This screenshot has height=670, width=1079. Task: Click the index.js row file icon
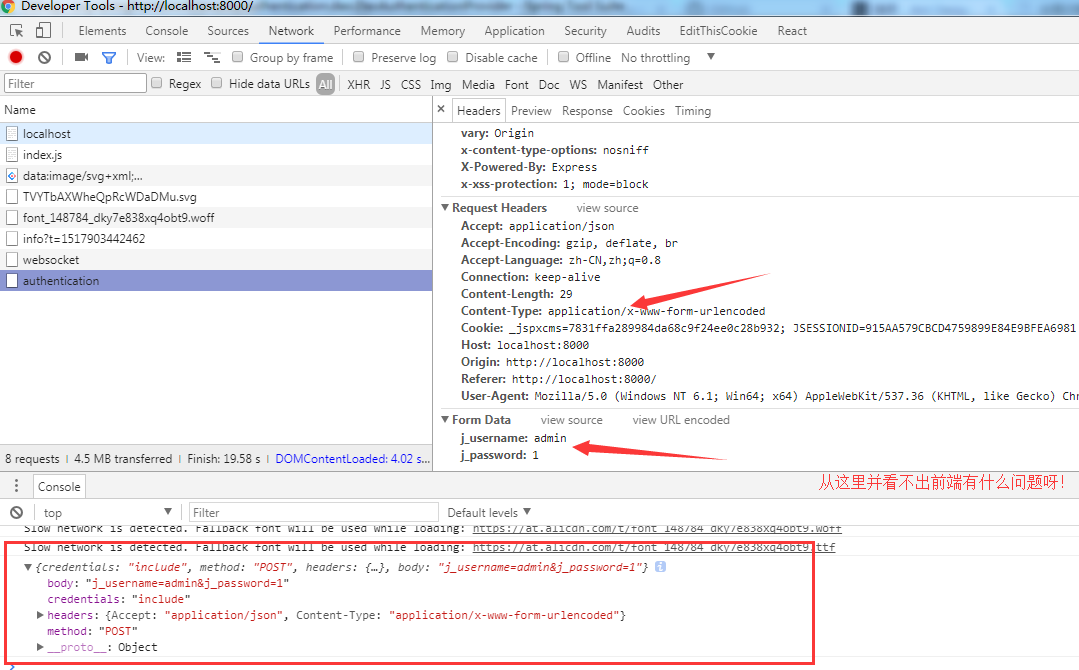tap(12, 155)
